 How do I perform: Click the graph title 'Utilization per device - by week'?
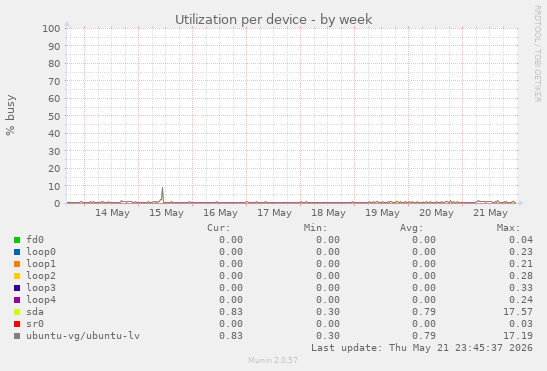[274, 20]
